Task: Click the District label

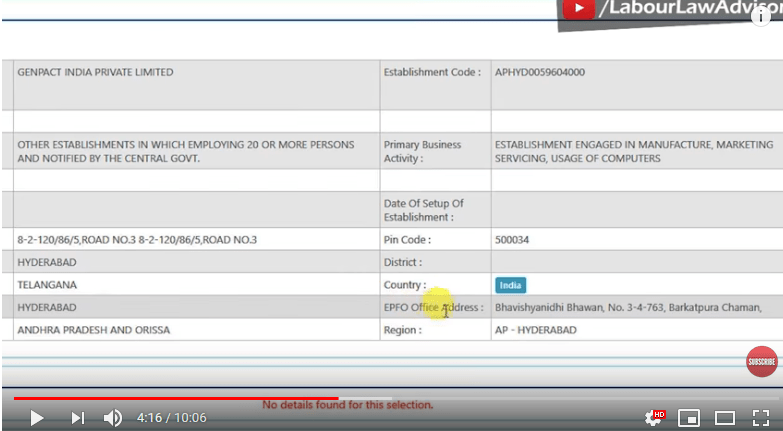Action: [402, 262]
